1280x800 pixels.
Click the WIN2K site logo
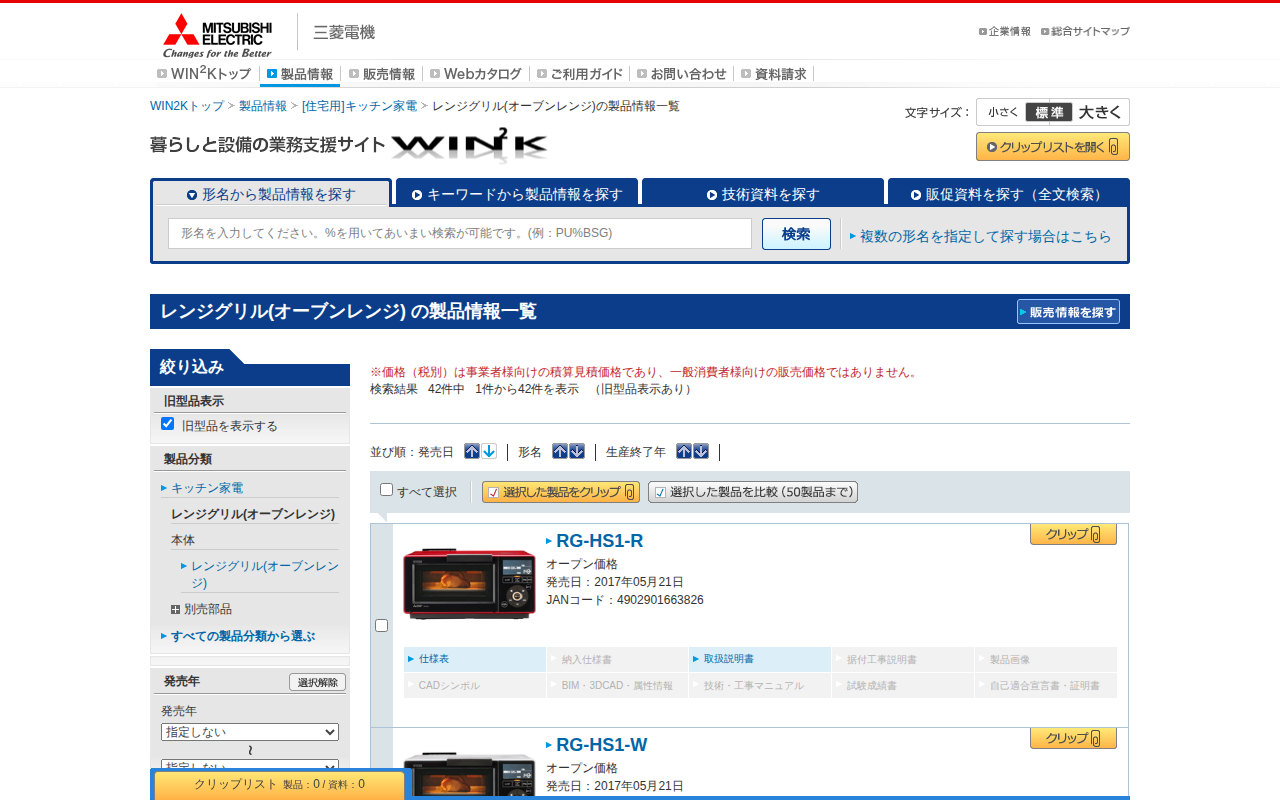(x=469, y=145)
